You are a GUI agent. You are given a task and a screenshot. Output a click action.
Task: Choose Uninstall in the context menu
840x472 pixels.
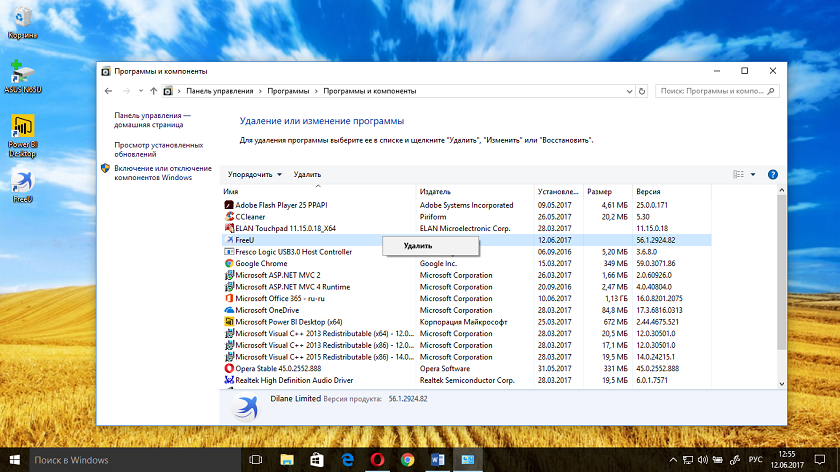point(431,246)
